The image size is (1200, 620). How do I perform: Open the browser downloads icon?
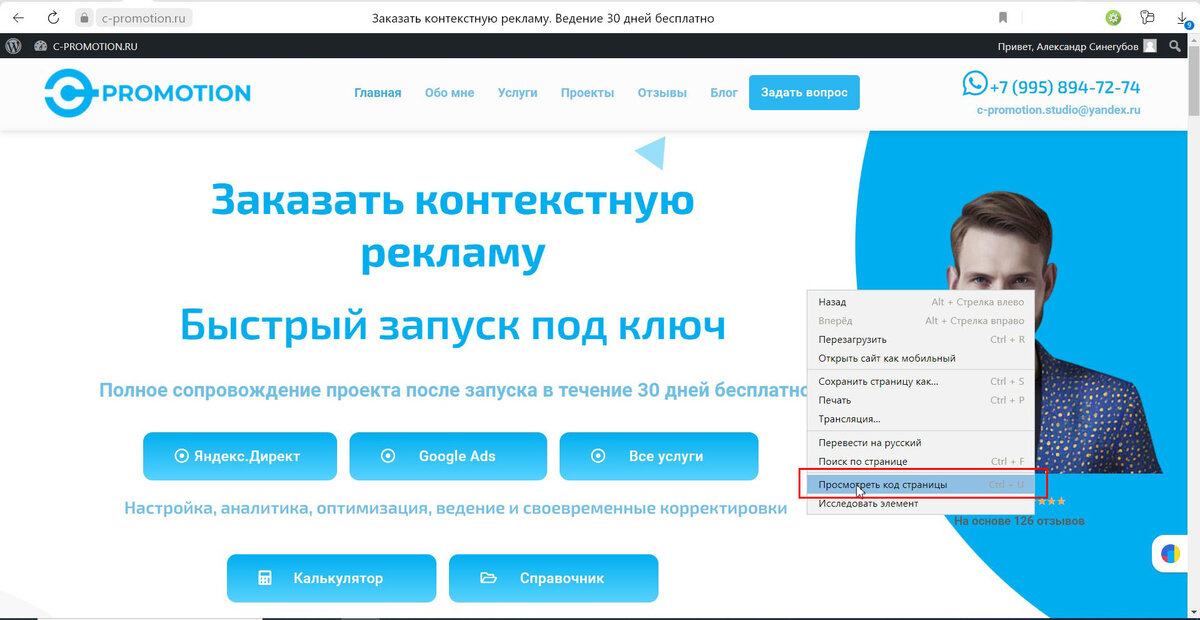[x=1183, y=18]
